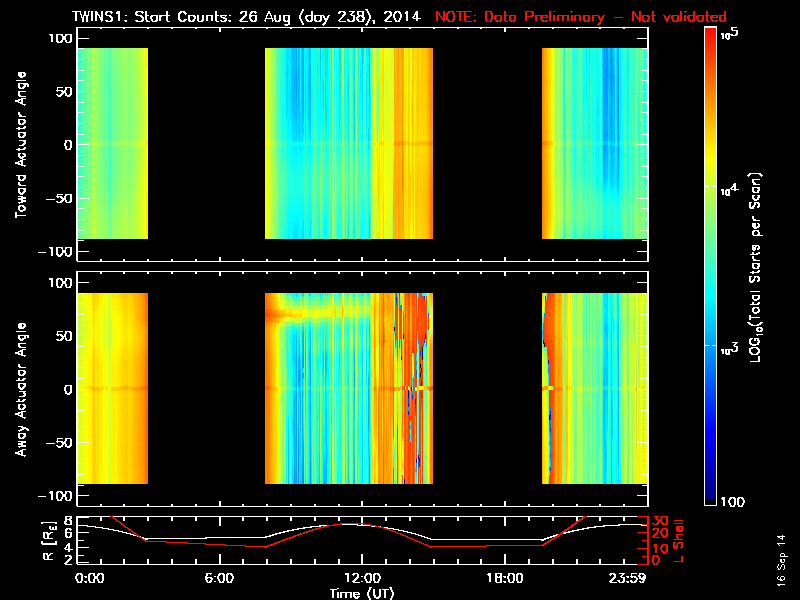The image size is (800, 600).
Task: Click the TWINS1 Start Counts plot title
Action: (250, 17)
